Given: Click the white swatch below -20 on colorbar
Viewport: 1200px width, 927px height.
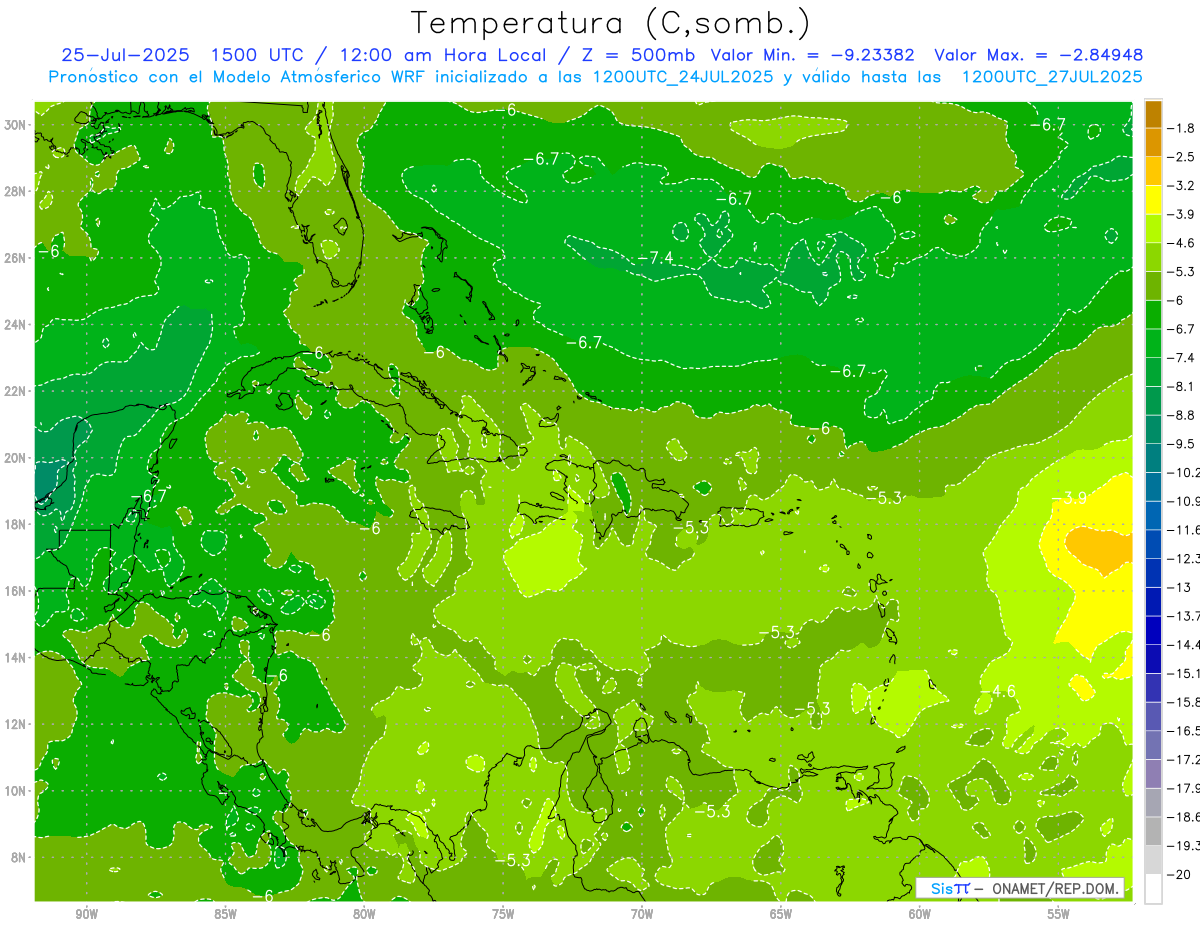Looking at the screenshot, I should click(x=1153, y=888).
